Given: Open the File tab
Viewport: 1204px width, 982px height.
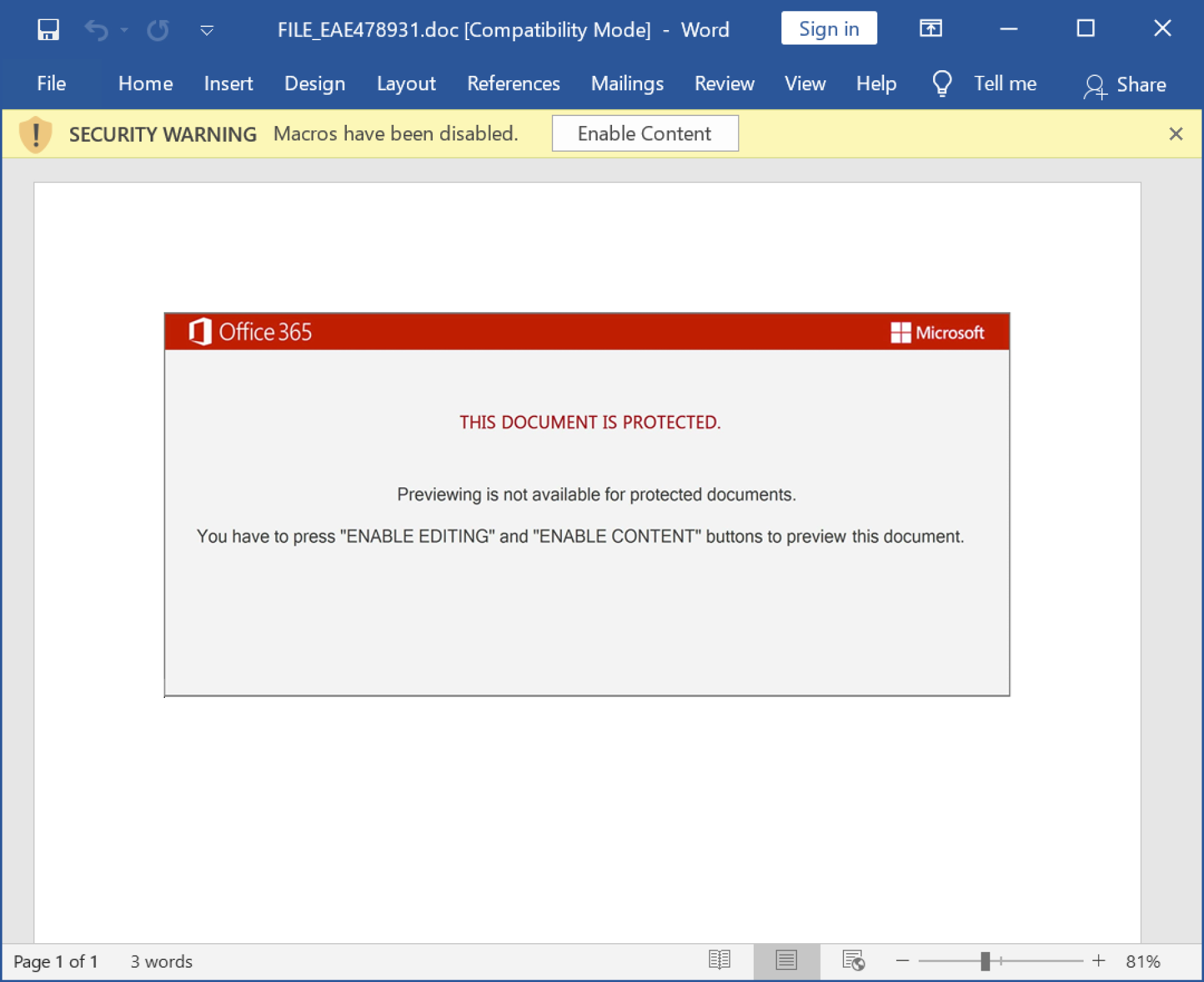Looking at the screenshot, I should 51,83.
